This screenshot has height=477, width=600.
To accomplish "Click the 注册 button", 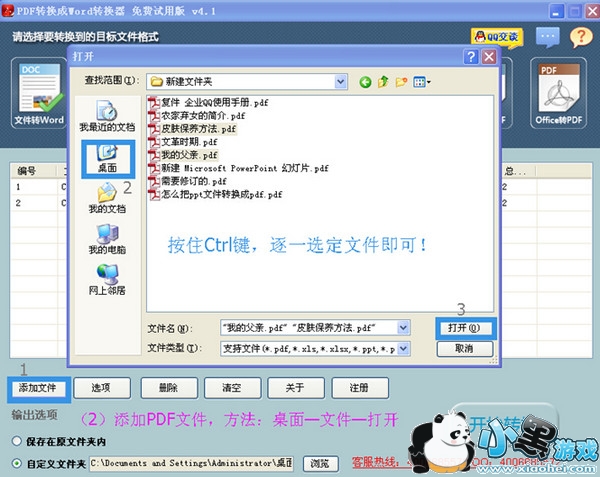I will [360, 388].
